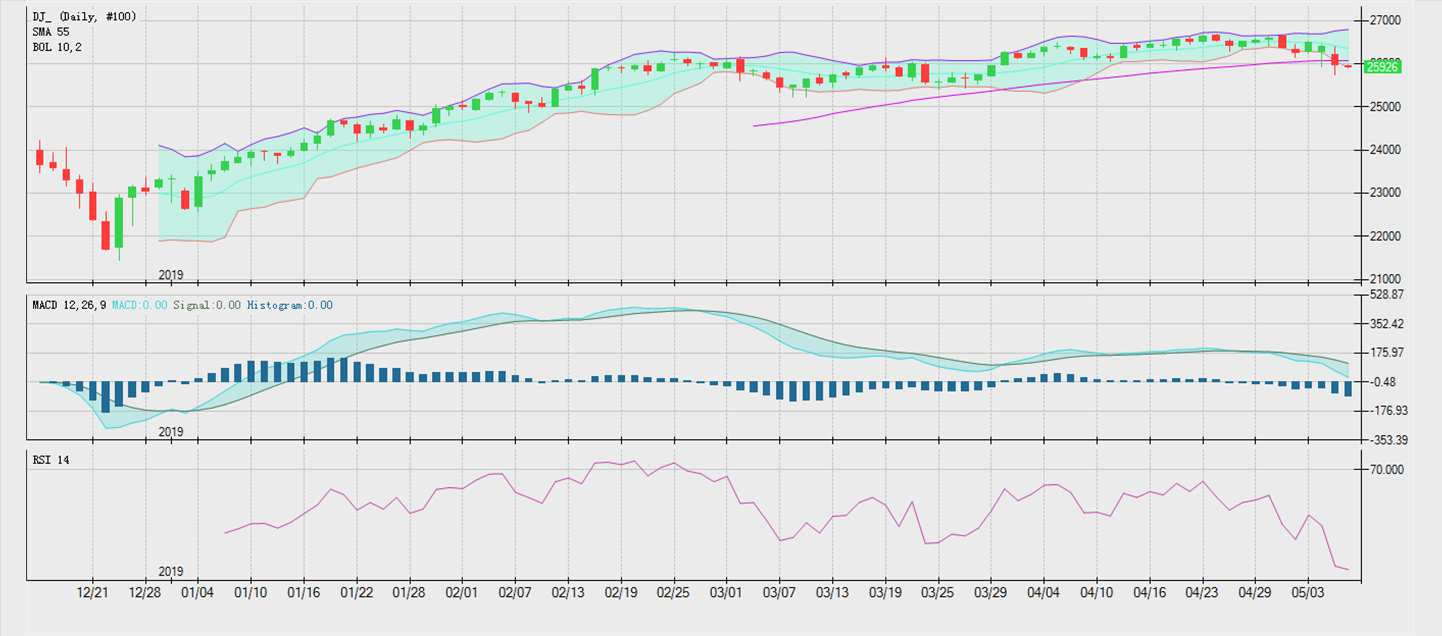Click the 03/25 date axis label
Viewport: 1442px width, 636px height.
[x=937, y=593]
